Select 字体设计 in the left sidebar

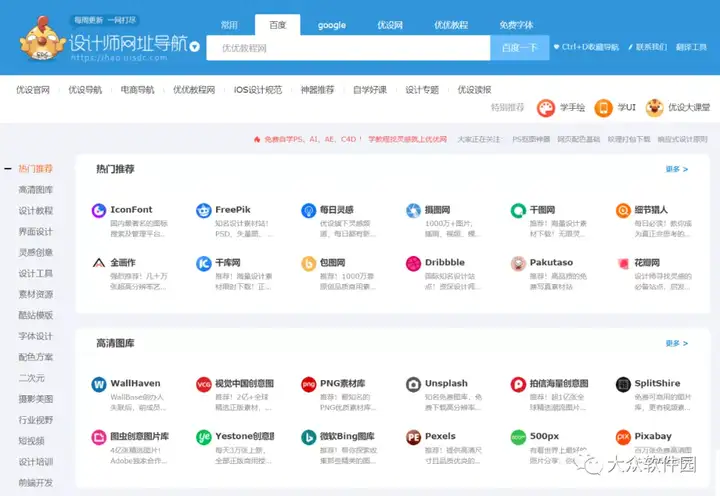click(36, 336)
